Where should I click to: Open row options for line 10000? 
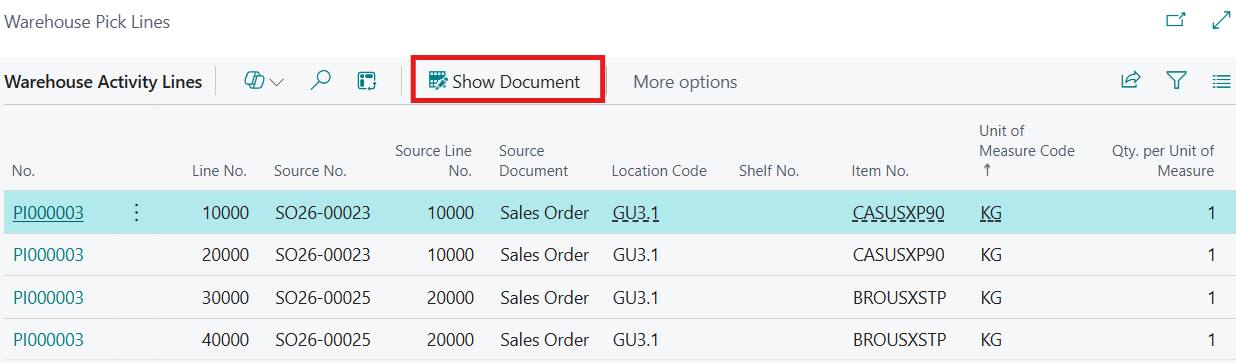pos(137,212)
